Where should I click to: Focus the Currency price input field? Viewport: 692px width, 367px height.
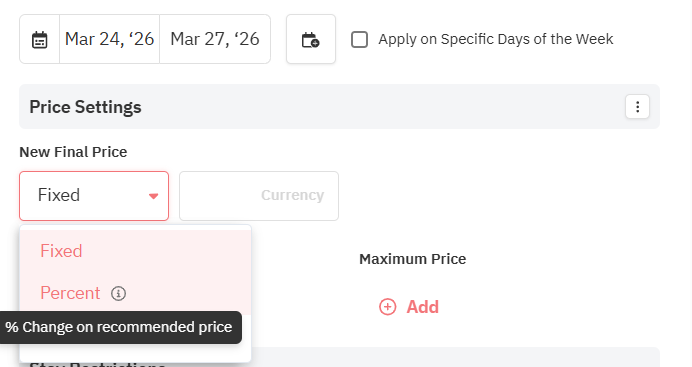pos(259,196)
